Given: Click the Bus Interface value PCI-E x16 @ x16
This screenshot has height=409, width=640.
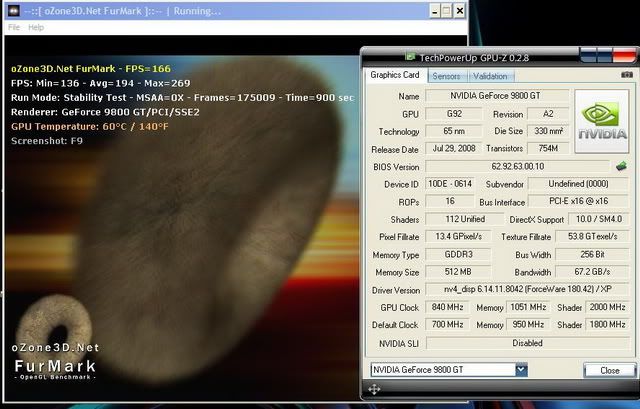Looking at the screenshot, I should tap(578, 201).
